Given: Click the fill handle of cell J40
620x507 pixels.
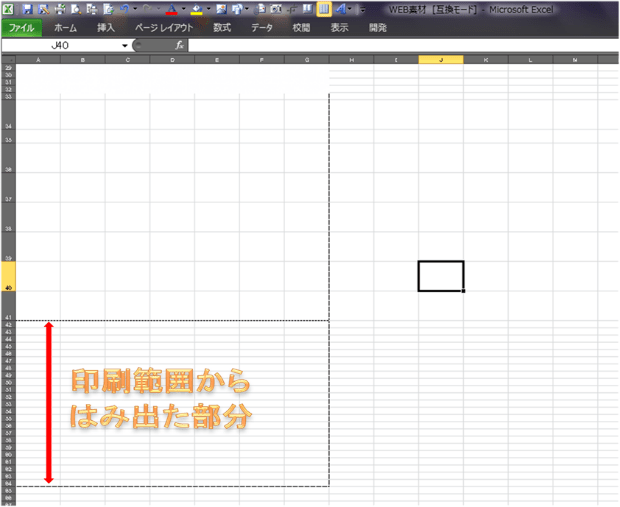Looking at the screenshot, I should [x=463, y=291].
